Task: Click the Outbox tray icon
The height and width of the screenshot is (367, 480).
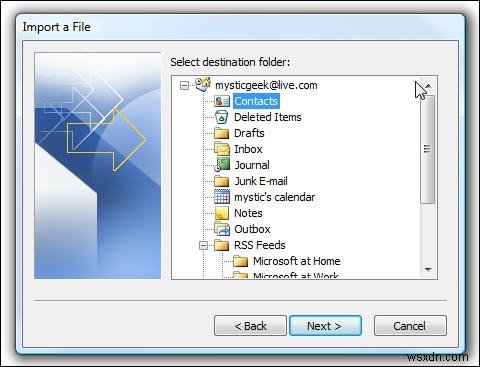Action: 222,229
